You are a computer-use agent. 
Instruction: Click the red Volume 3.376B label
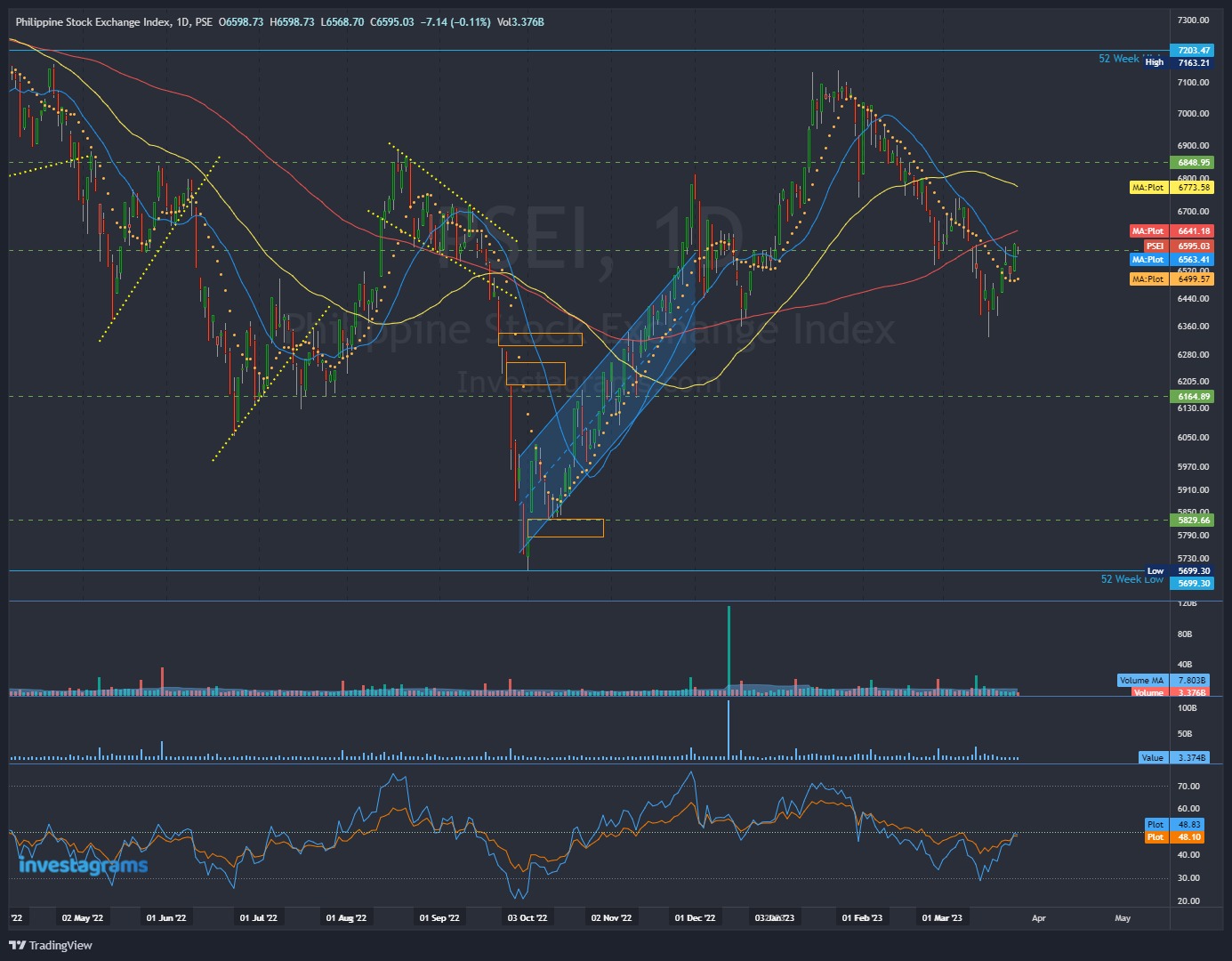1171,692
